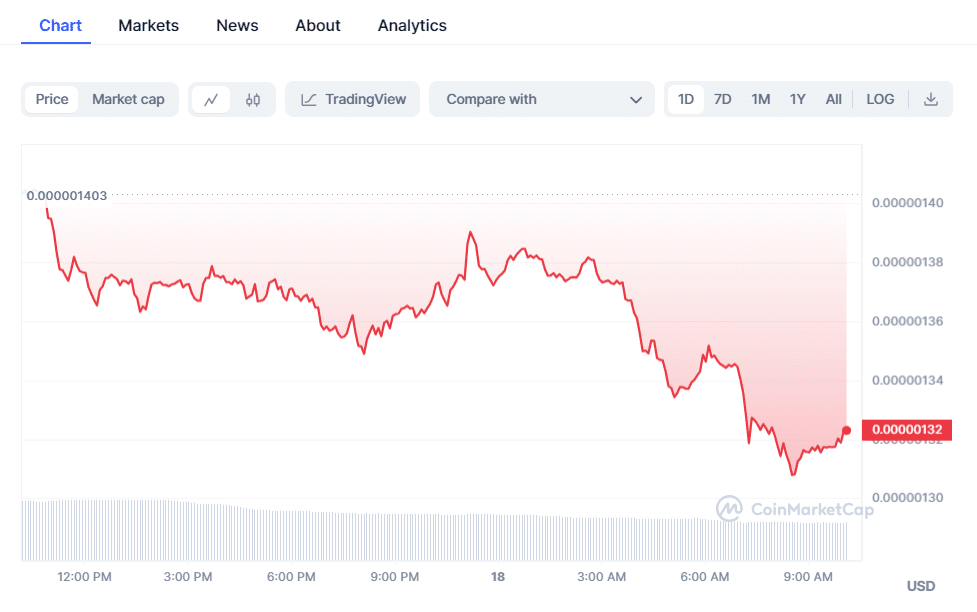
Task: Select the 1M time range
Action: point(760,99)
